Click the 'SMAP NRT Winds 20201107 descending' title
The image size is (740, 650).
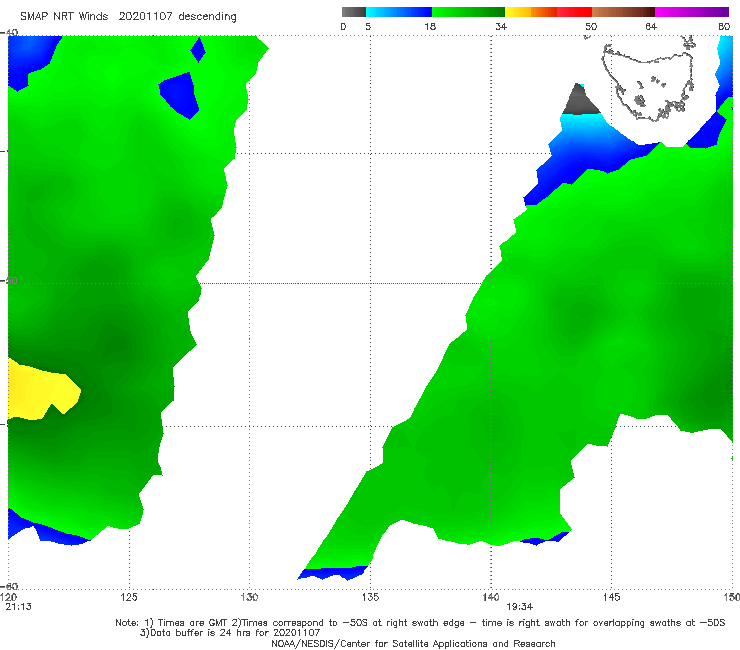[128, 17]
